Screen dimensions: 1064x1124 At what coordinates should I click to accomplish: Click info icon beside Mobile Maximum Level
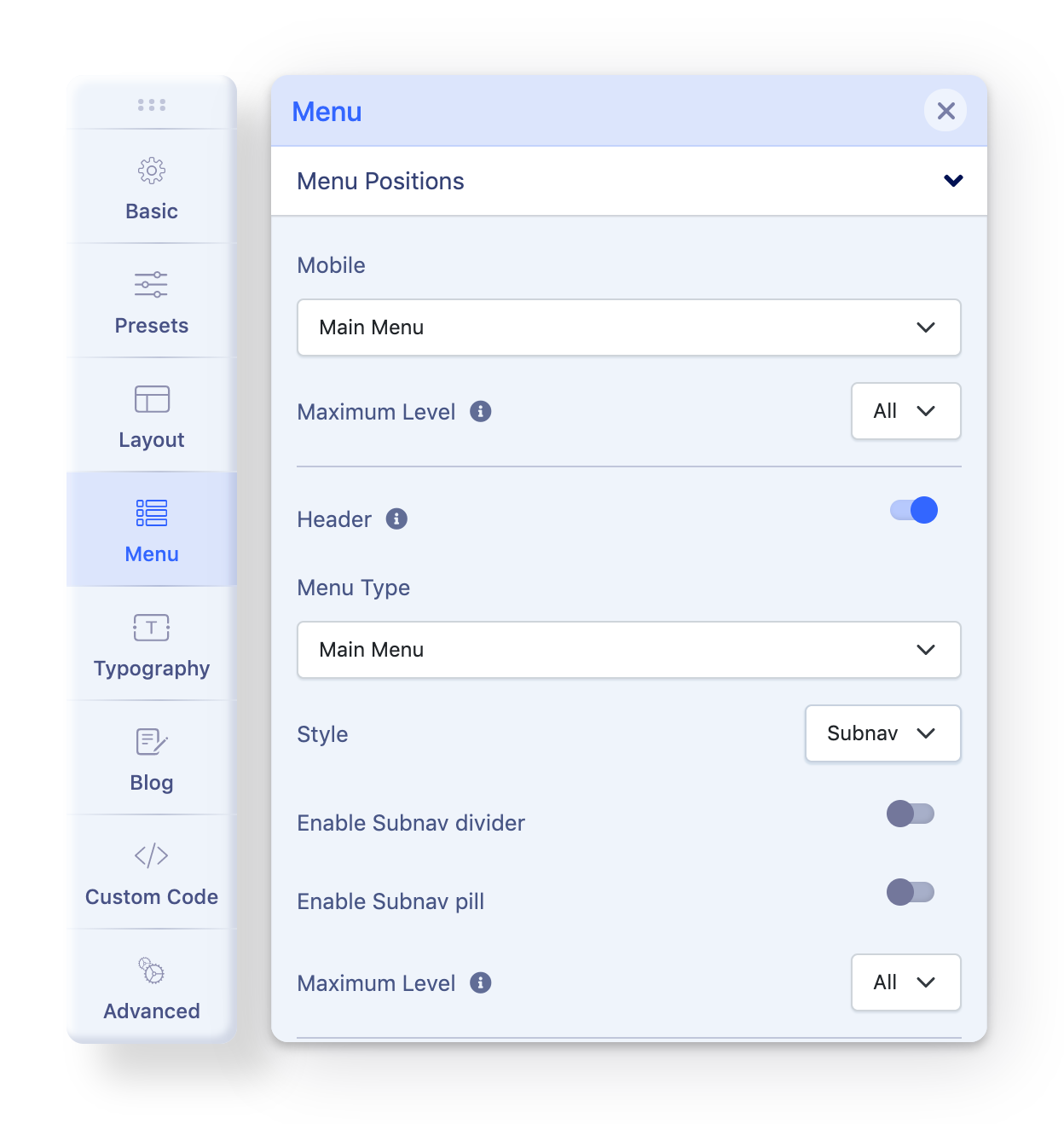481,411
